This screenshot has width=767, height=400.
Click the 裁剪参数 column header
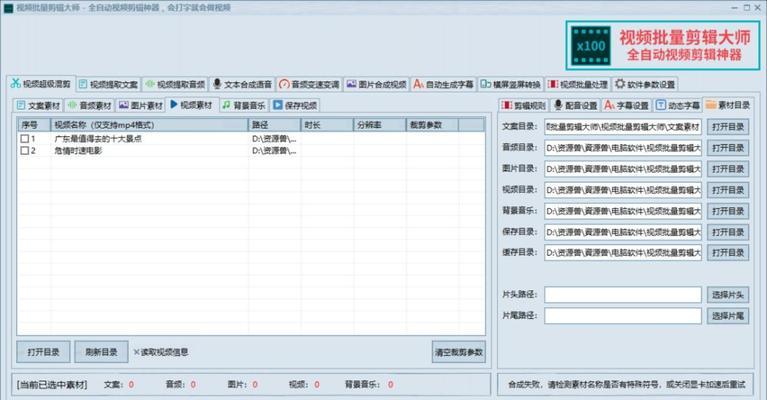(x=432, y=125)
